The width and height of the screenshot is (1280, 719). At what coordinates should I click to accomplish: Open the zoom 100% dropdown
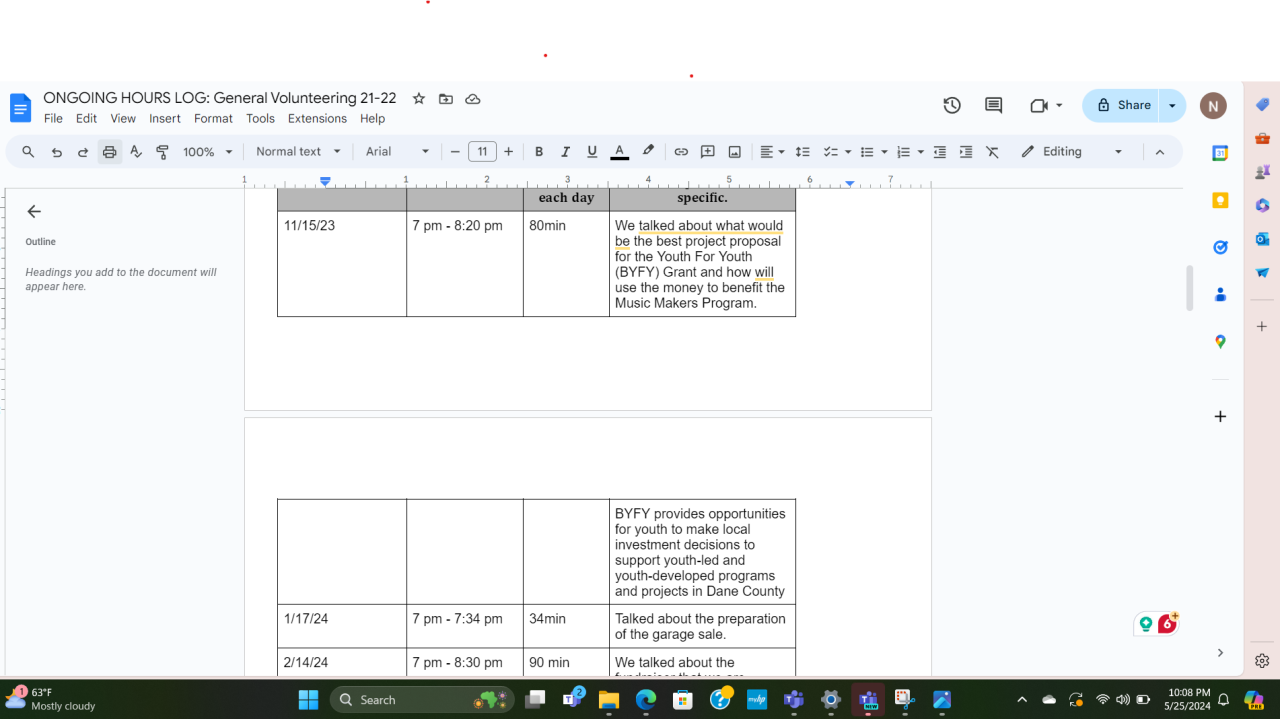click(x=207, y=152)
